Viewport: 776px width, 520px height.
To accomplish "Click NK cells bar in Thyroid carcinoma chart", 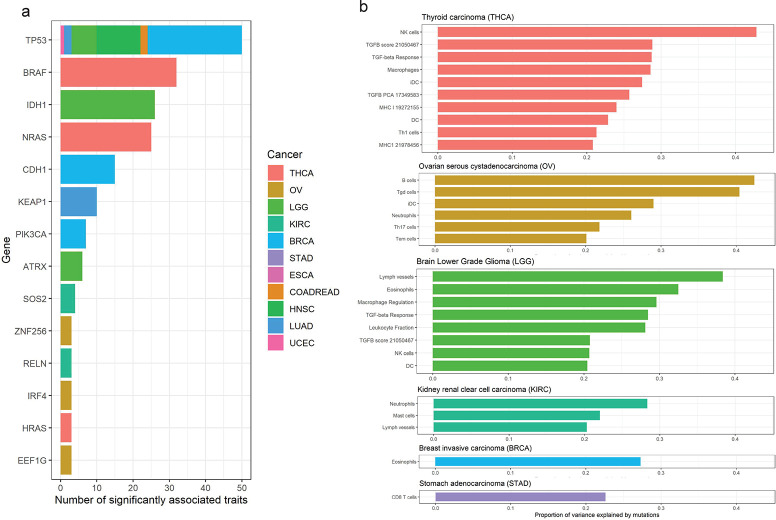I will pos(596,32).
